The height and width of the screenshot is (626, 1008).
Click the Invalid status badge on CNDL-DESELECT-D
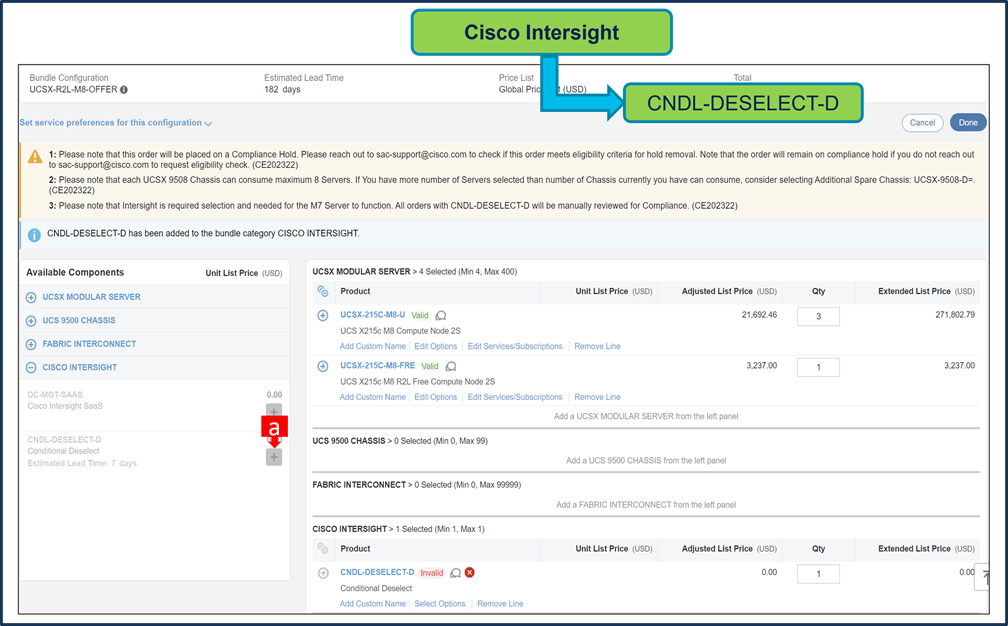432,573
